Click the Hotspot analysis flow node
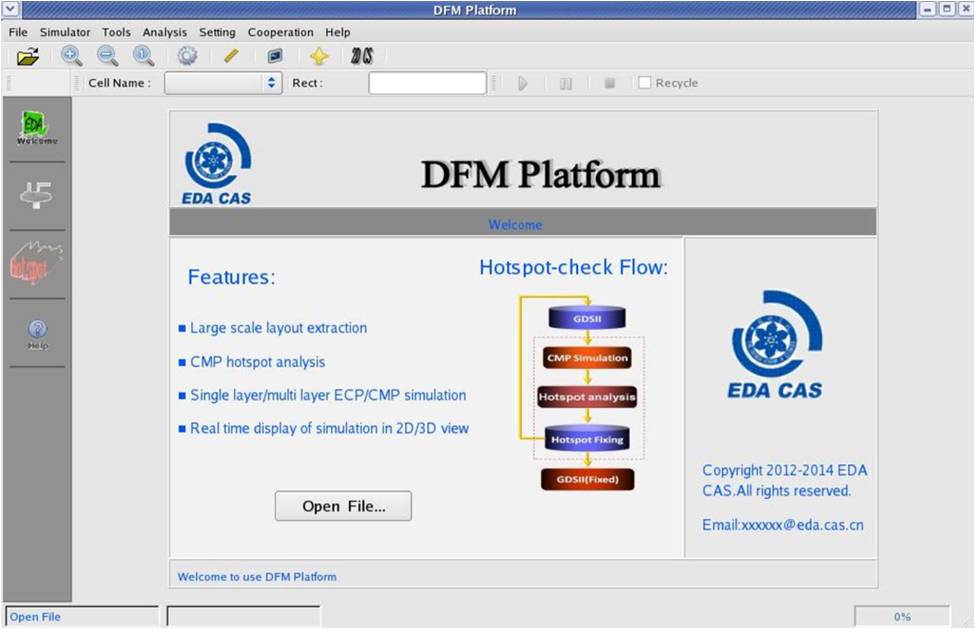Screen dimensions: 975x629 587,397
